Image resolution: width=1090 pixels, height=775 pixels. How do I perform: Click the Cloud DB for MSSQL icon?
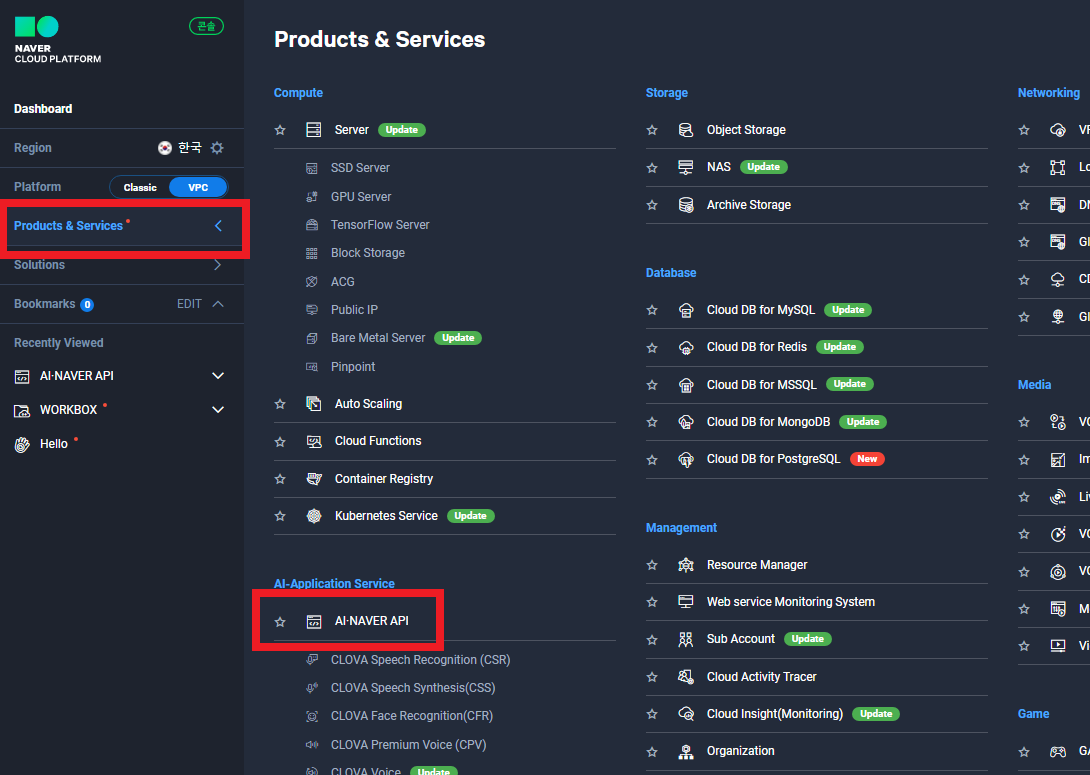pos(685,385)
